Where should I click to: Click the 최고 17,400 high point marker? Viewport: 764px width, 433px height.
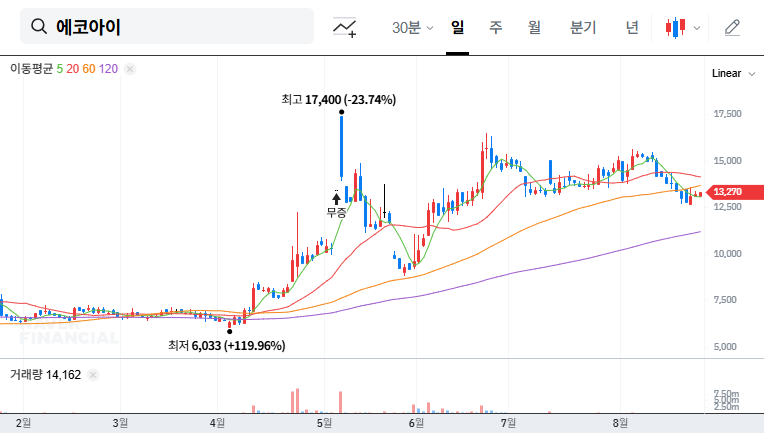pos(342,112)
